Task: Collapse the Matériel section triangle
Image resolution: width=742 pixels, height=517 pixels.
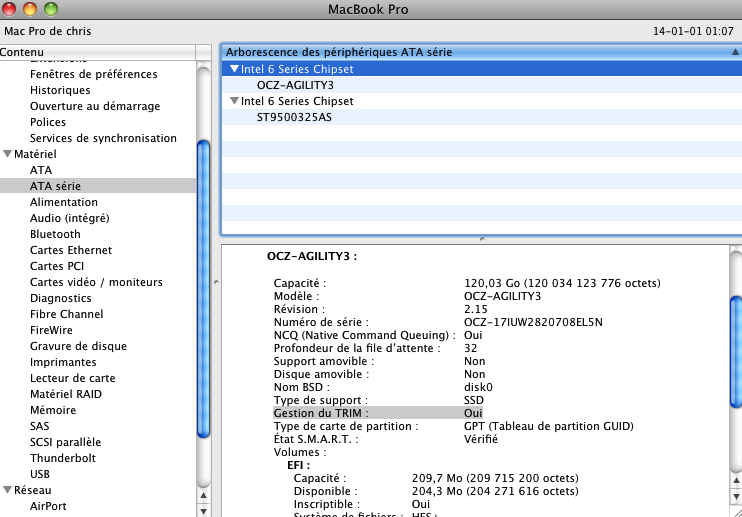Action: tap(7, 154)
